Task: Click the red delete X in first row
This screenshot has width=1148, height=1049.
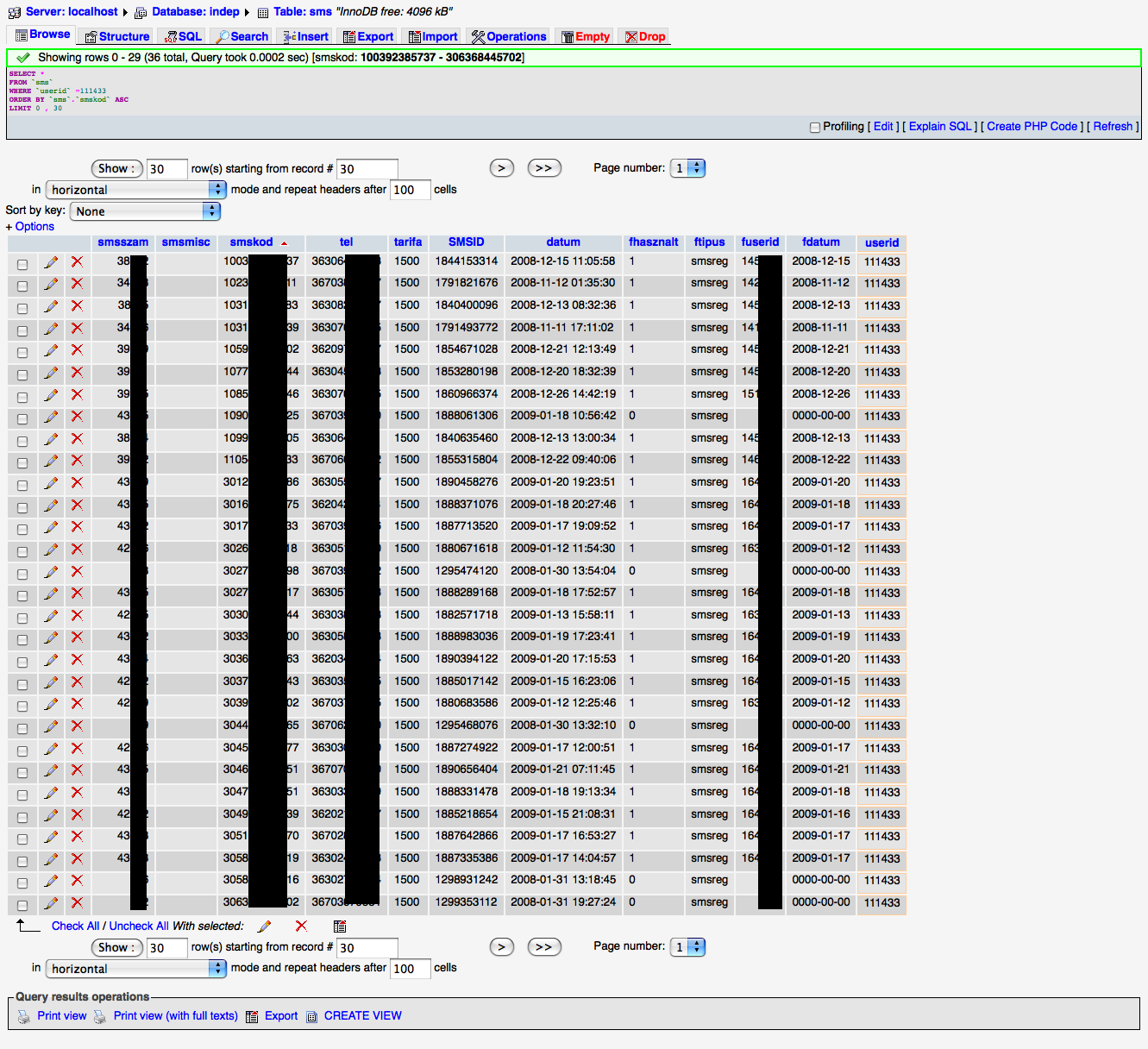Action: tap(77, 261)
